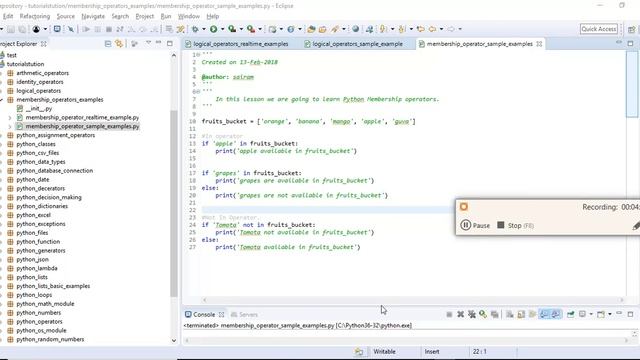Open the Source menu

(x=66, y=16)
